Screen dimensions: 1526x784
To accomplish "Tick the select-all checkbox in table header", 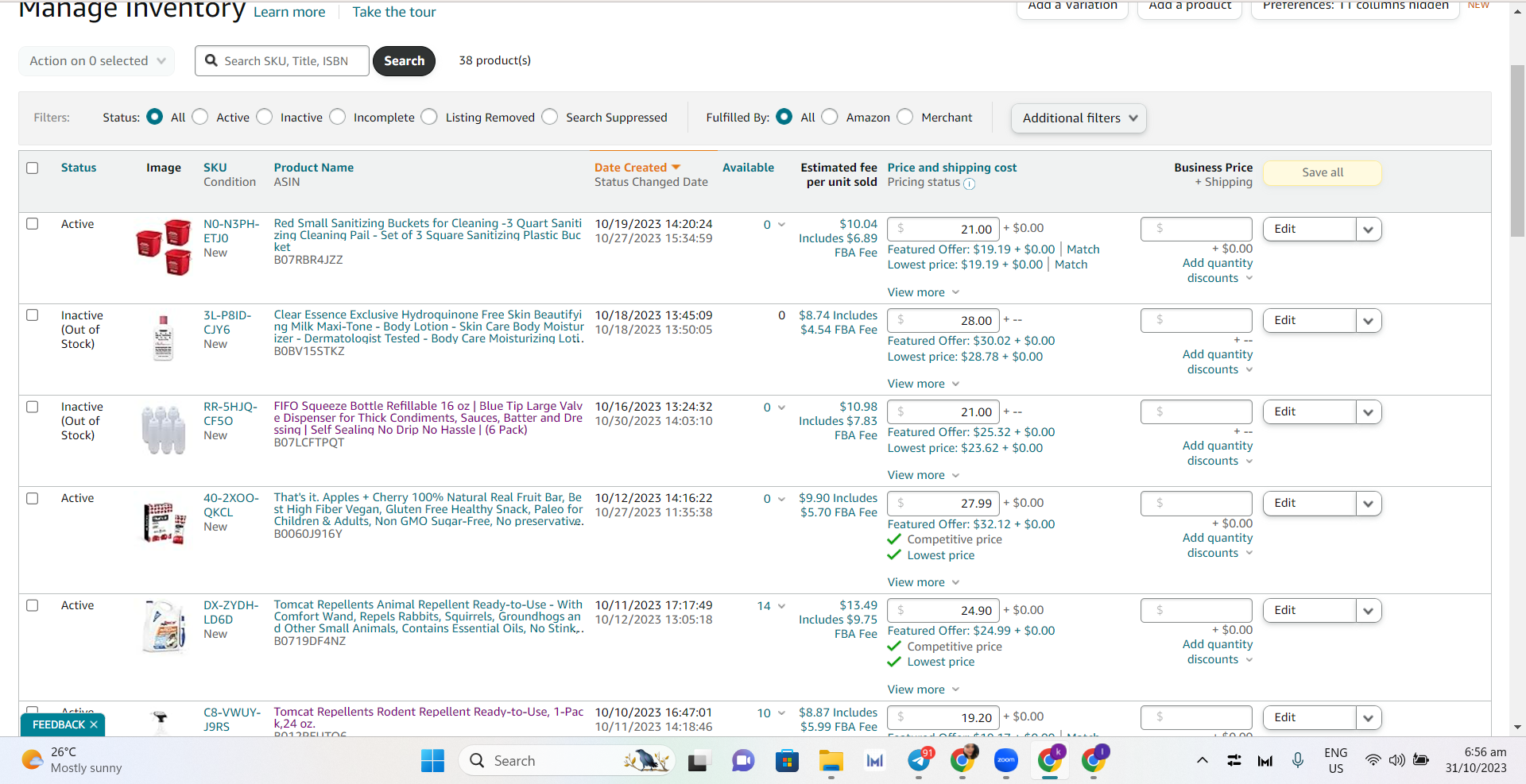I will [33, 168].
